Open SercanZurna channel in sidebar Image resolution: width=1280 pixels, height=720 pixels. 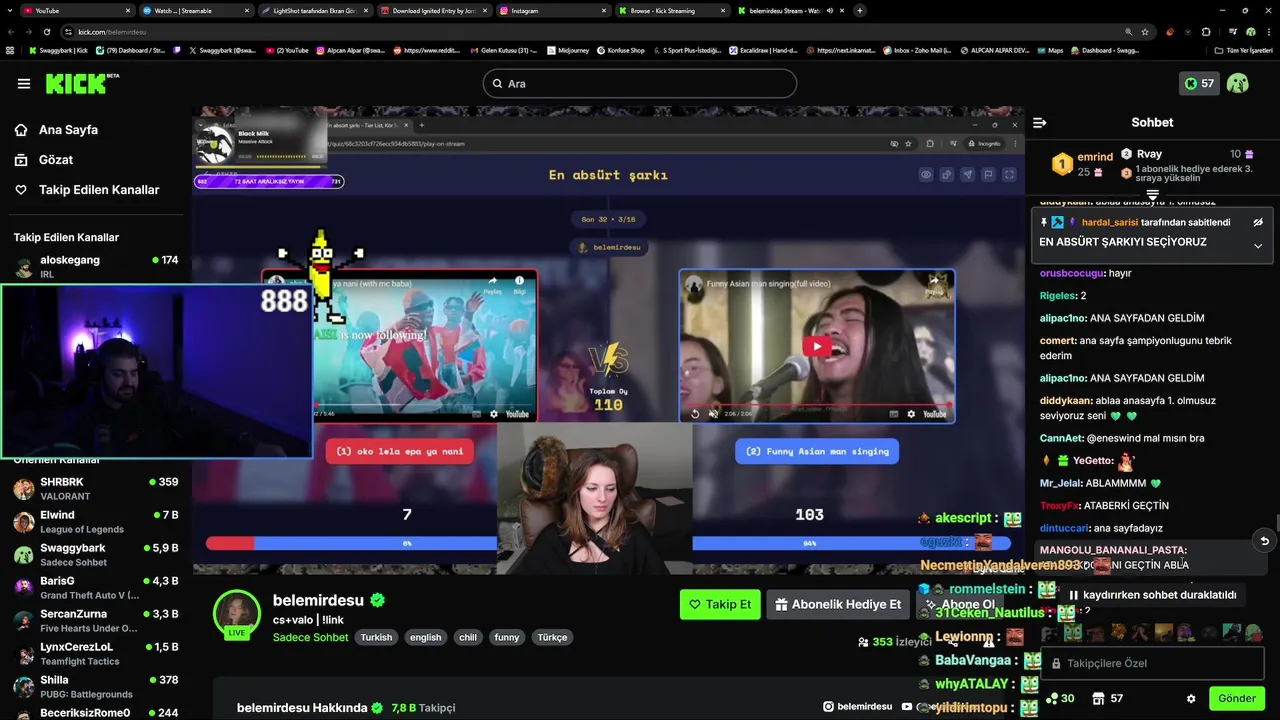(x=96, y=621)
